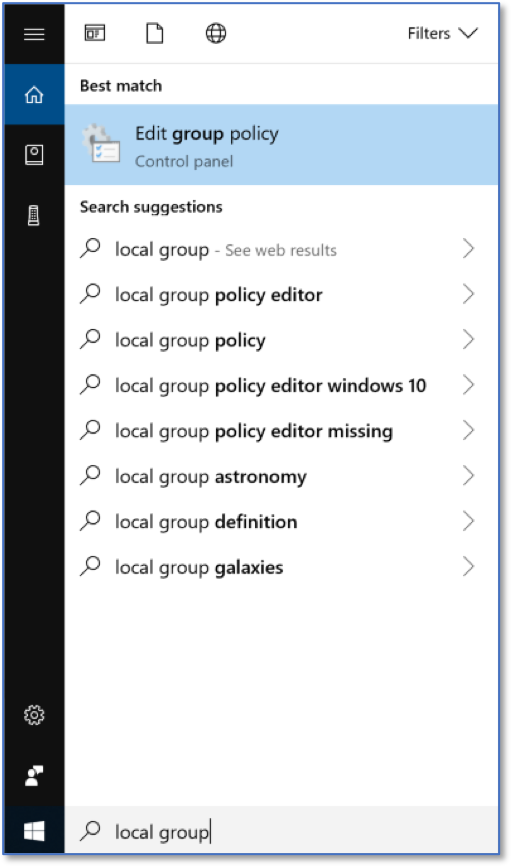Expand arrow for local group galaxies

tap(468, 567)
